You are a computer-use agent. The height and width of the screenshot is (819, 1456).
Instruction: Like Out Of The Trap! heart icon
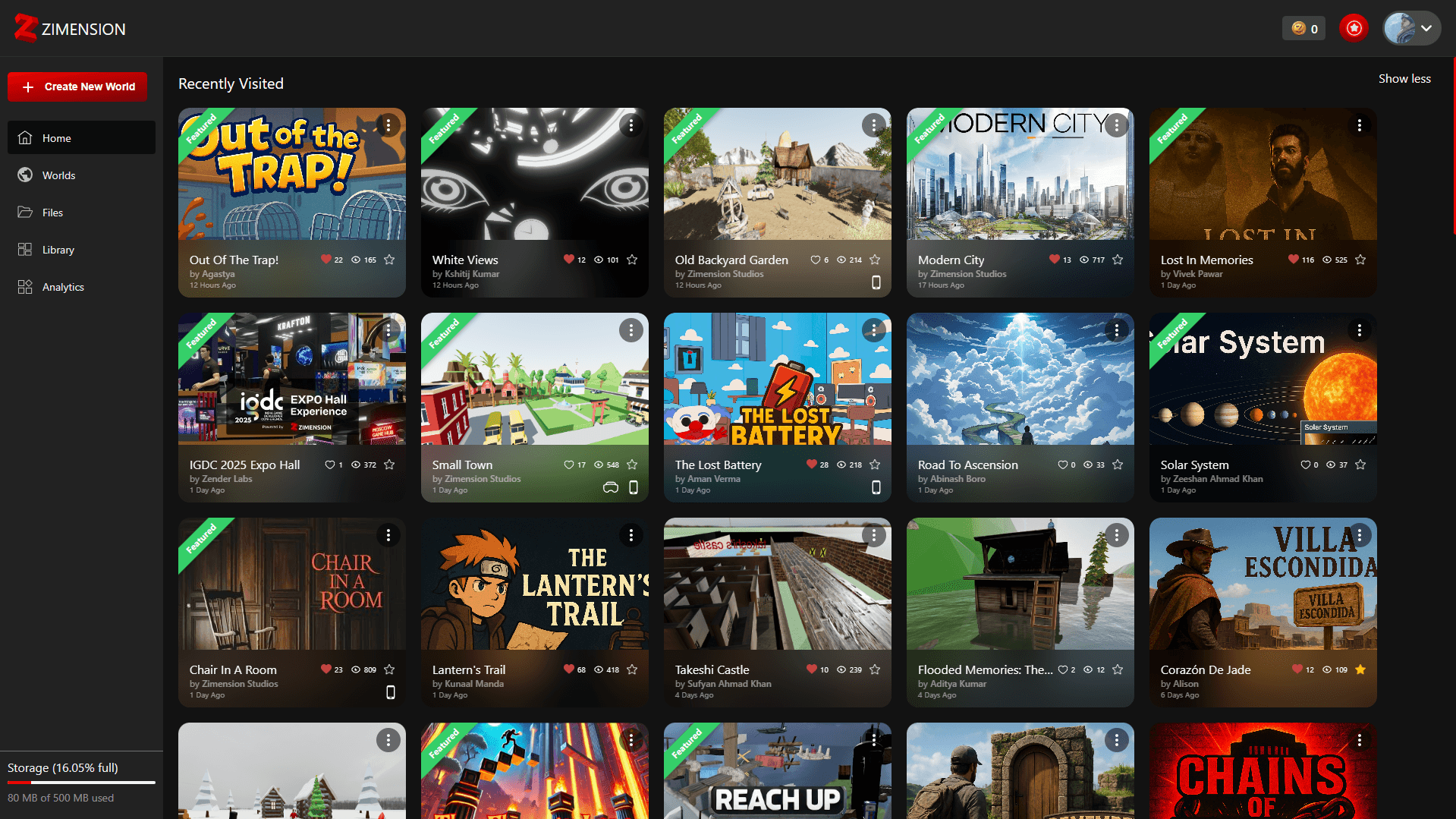[x=326, y=260]
